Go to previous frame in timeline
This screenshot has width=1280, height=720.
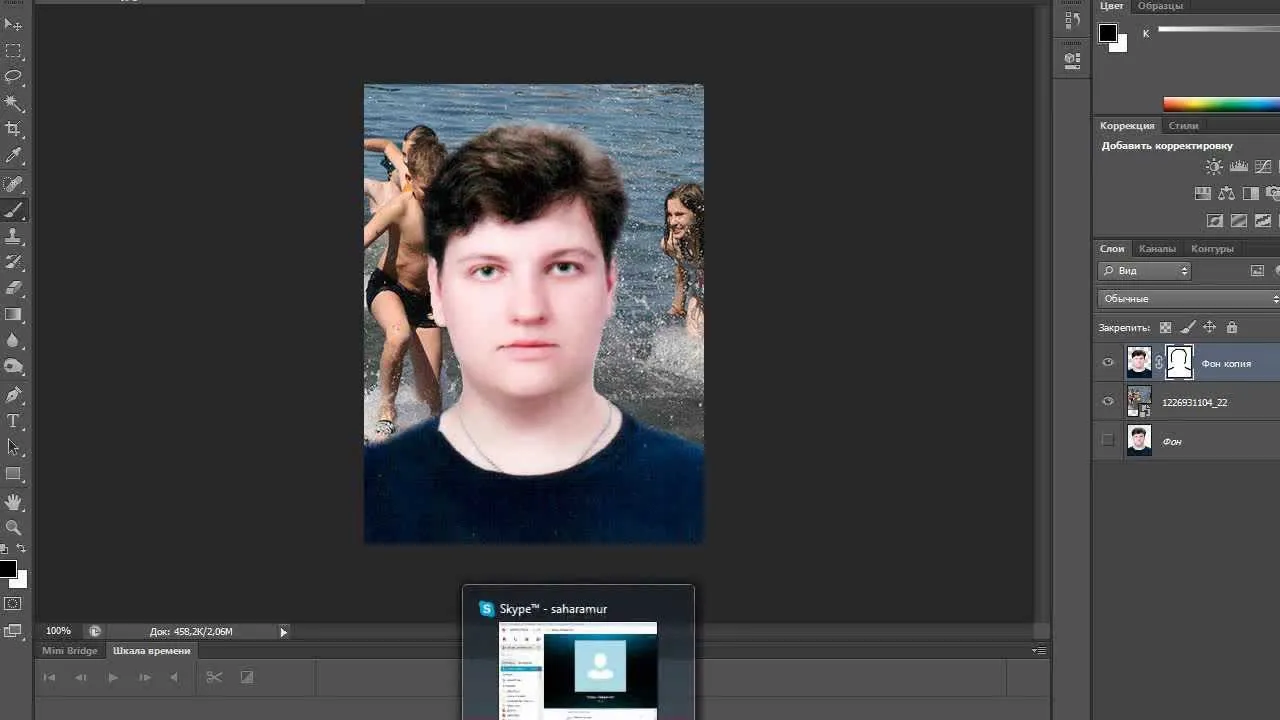click(x=81, y=677)
